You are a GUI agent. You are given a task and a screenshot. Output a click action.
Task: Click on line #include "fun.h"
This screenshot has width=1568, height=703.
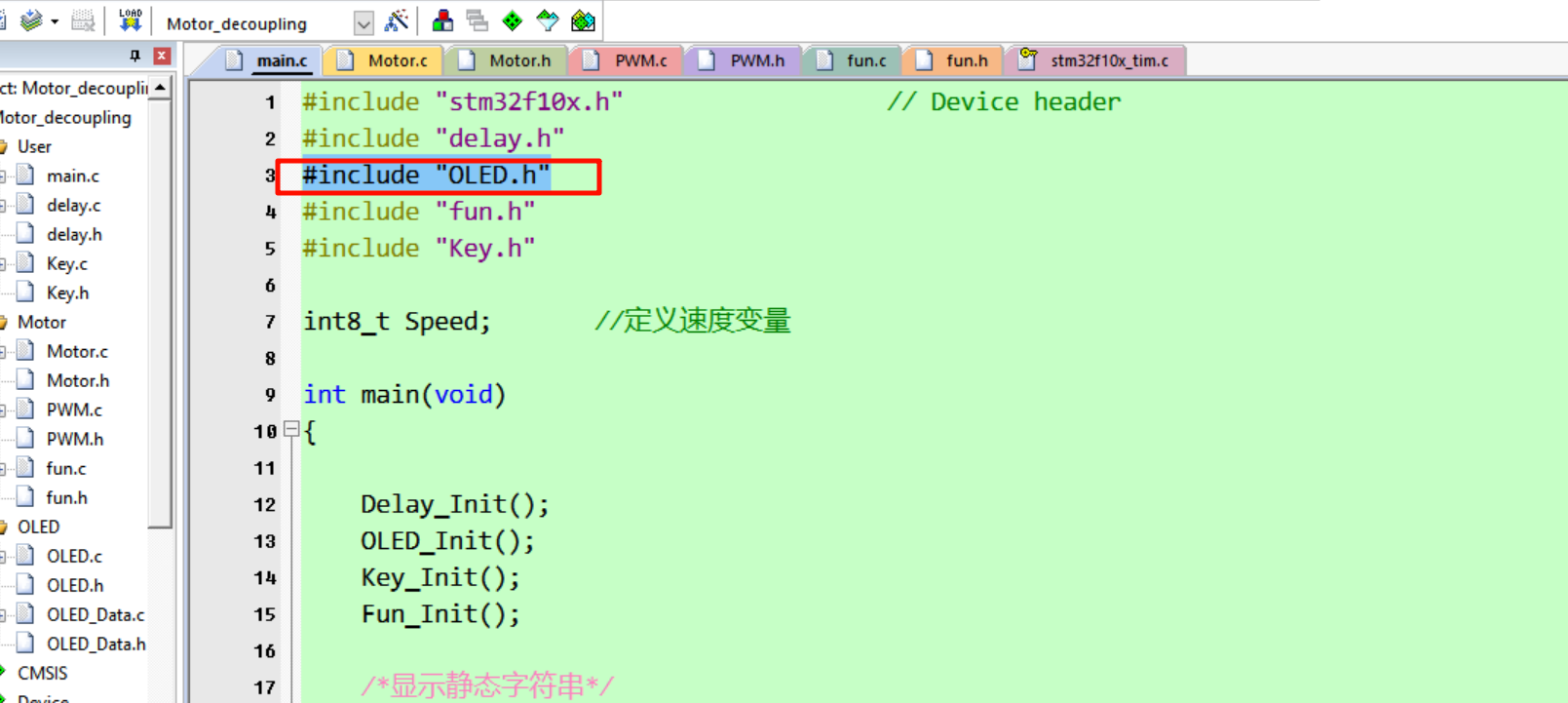(418, 212)
